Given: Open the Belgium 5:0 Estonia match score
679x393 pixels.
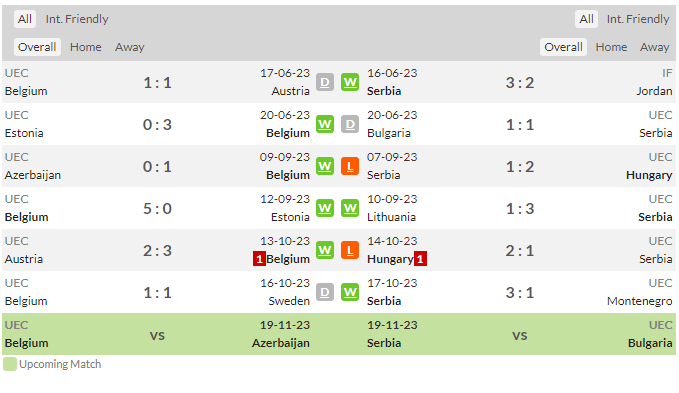Looking at the screenshot, I should (158, 208).
